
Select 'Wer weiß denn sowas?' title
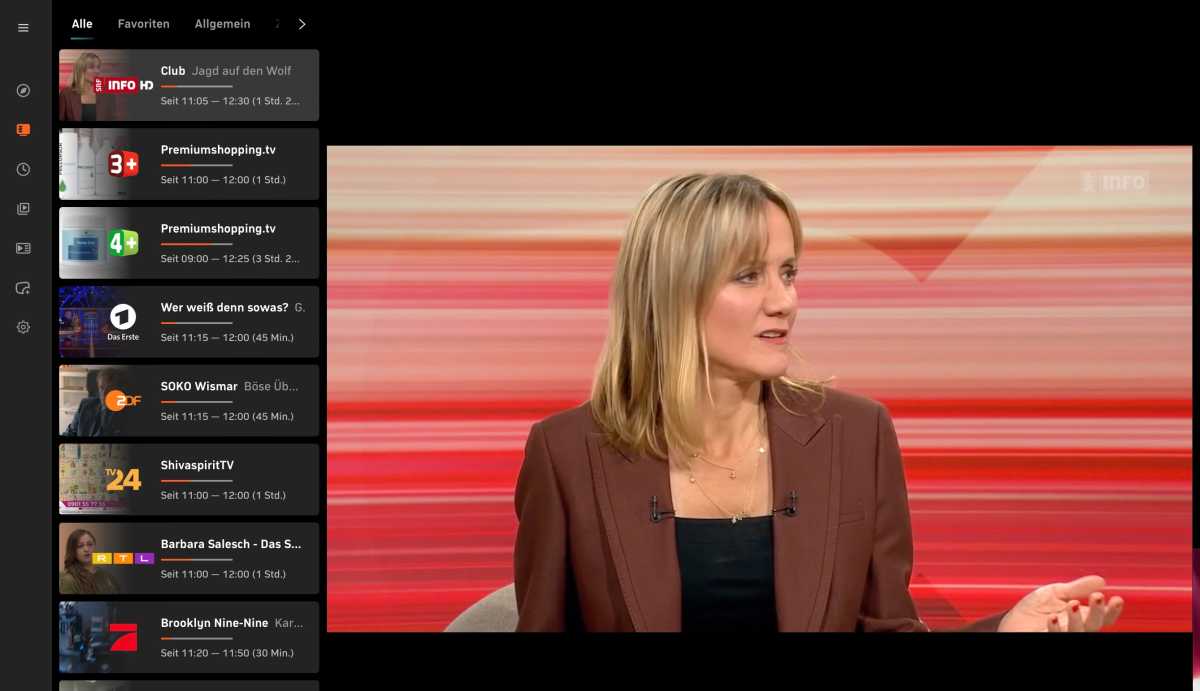[x=224, y=308]
